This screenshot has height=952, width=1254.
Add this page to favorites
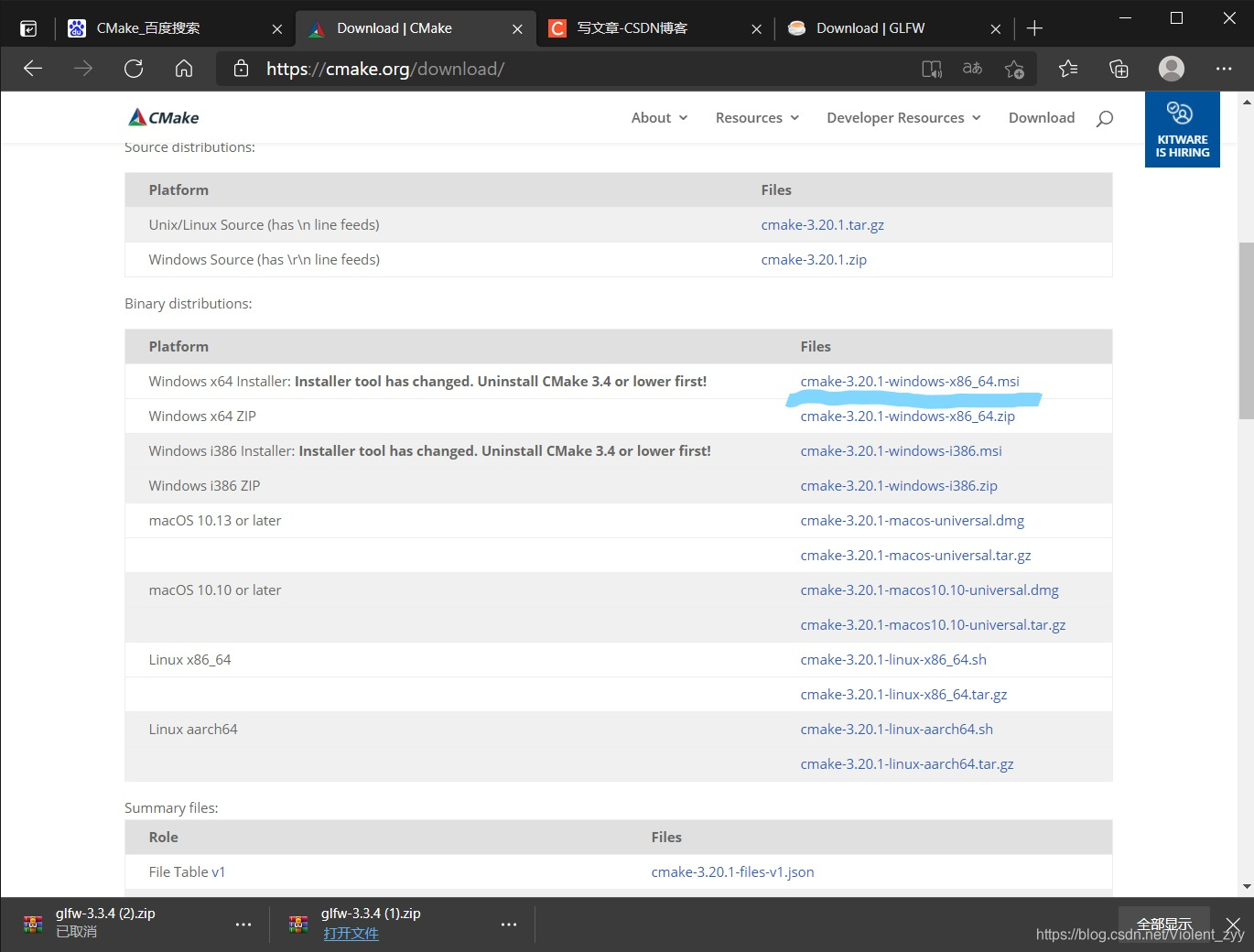click(1014, 69)
